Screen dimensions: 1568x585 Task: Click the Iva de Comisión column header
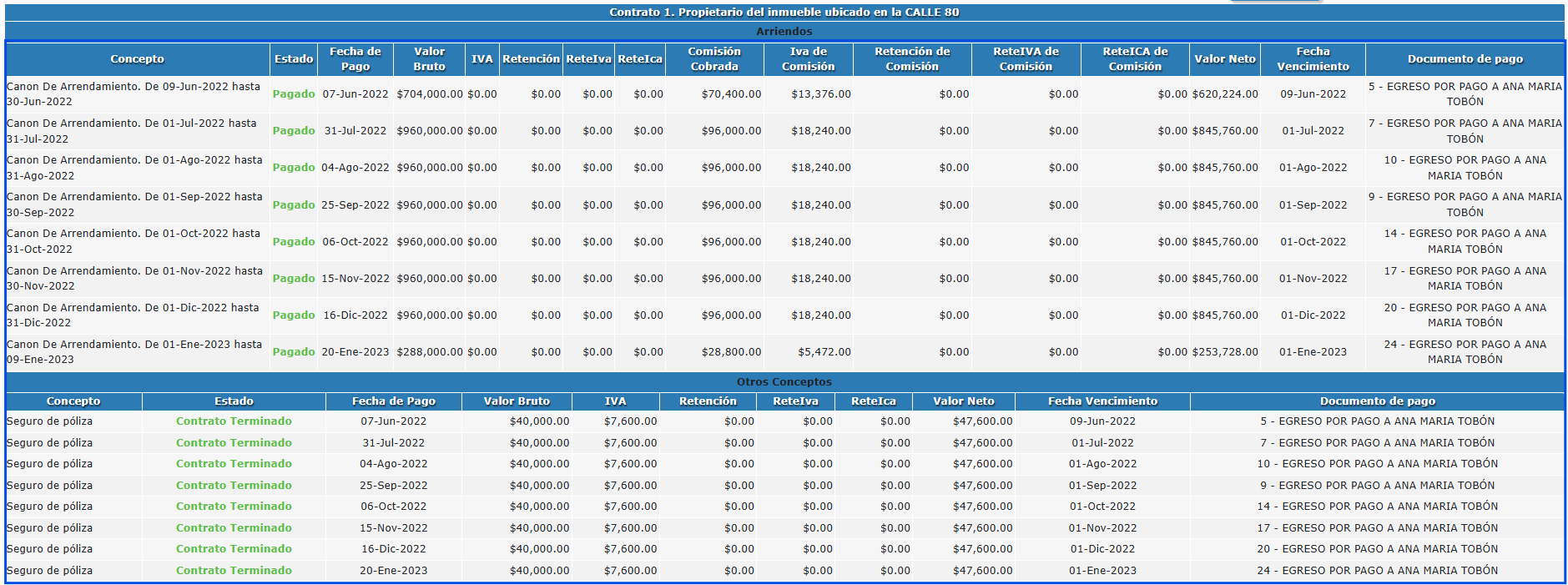808,59
